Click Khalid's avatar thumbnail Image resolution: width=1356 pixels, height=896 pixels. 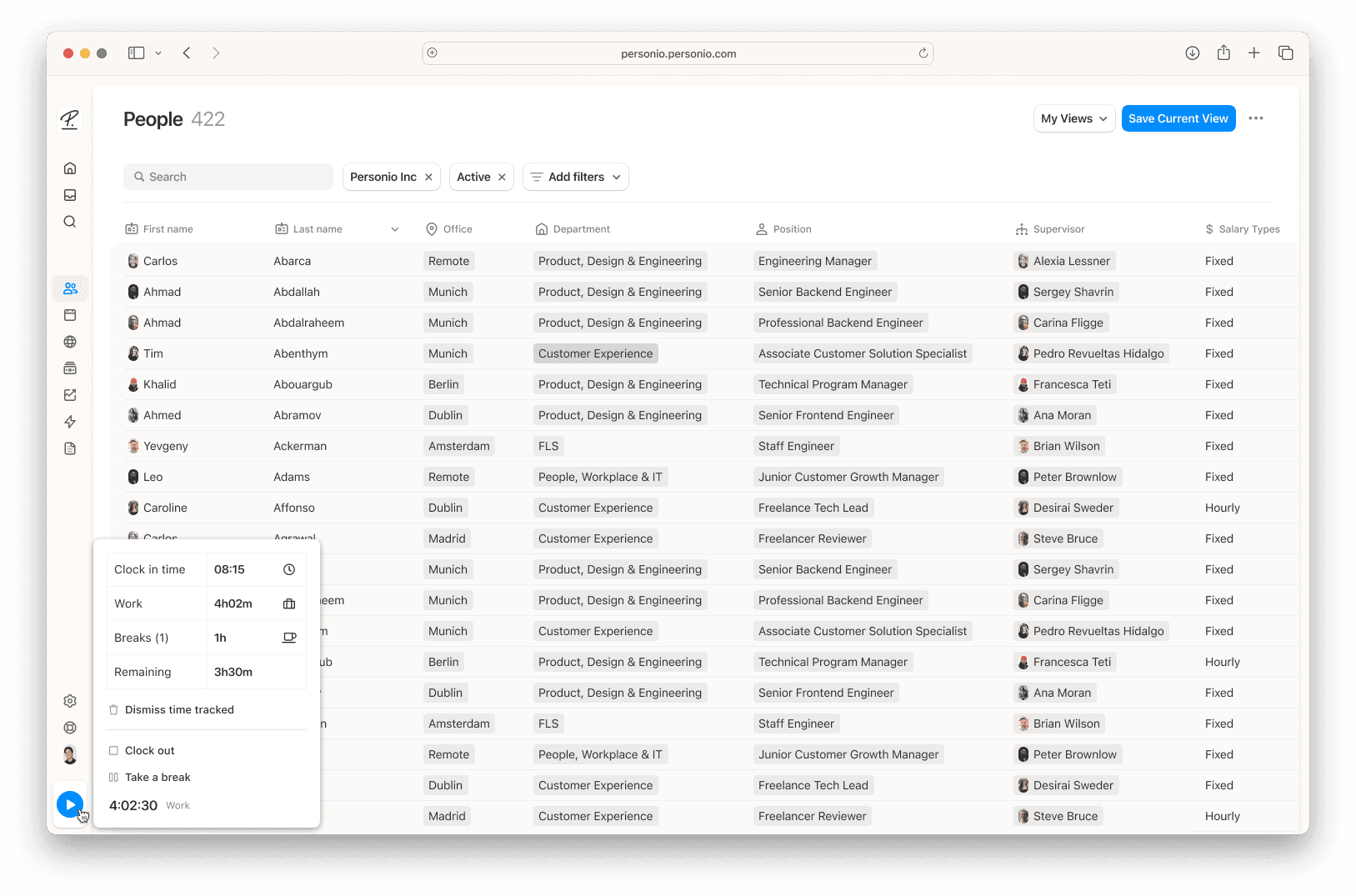(x=133, y=384)
